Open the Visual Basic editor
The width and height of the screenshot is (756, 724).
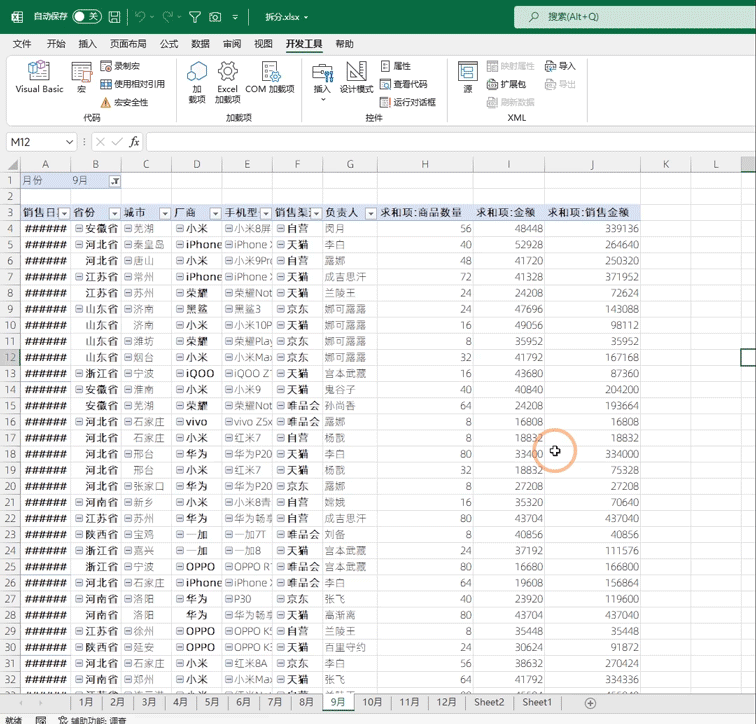pyautogui.click(x=39, y=78)
